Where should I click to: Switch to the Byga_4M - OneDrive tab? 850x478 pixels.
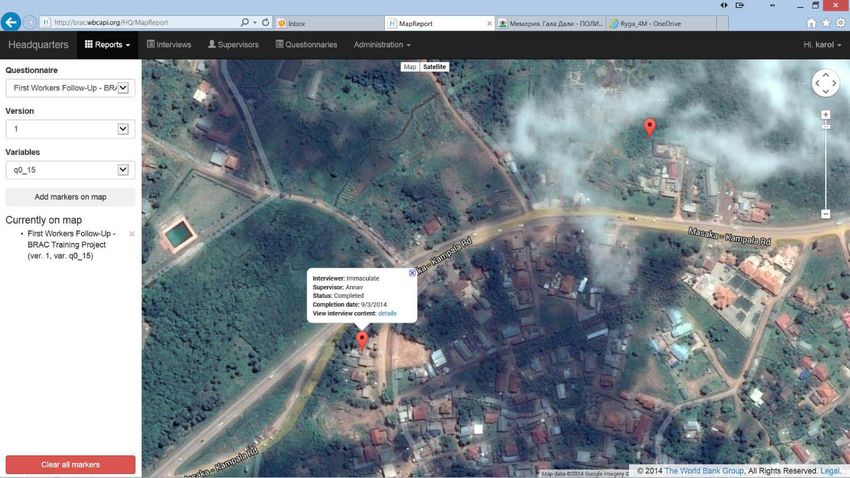point(661,23)
